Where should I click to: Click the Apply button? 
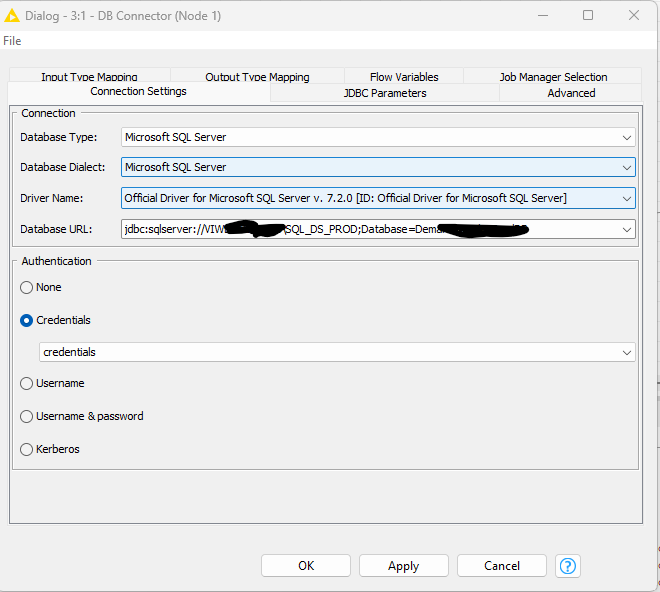coord(404,565)
